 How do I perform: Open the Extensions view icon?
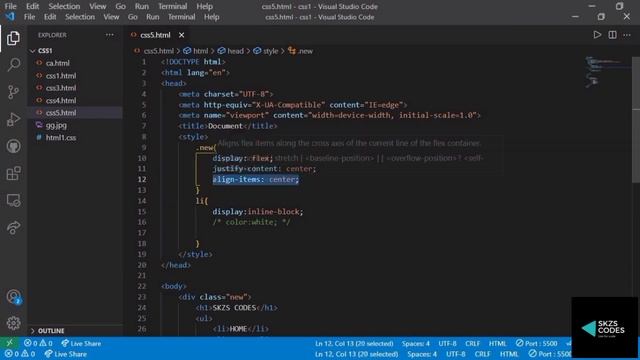coord(13,173)
